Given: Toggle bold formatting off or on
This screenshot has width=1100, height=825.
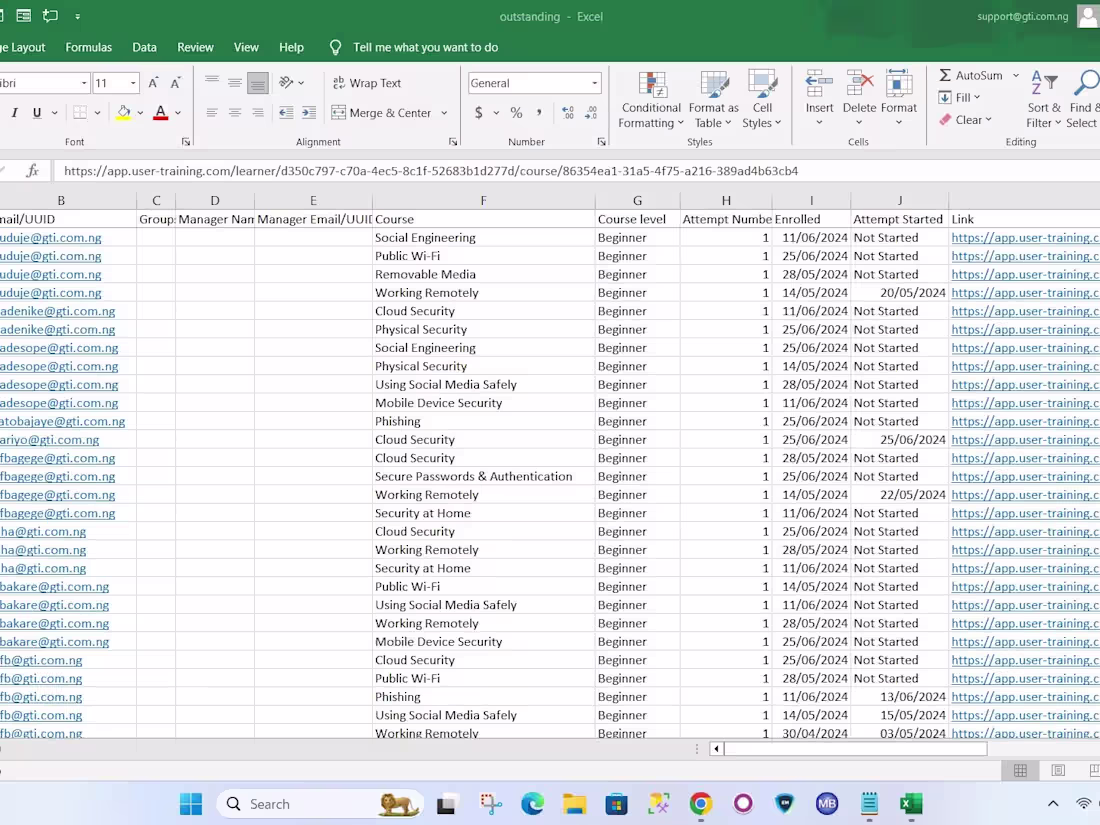Looking at the screenshot, I should (x=1, y=113).
